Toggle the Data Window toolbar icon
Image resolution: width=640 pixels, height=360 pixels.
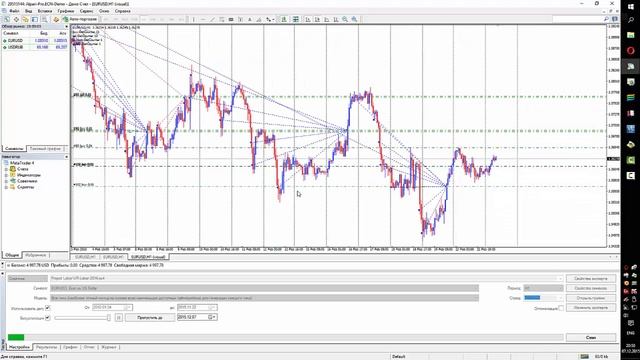(x=35, y=19)
